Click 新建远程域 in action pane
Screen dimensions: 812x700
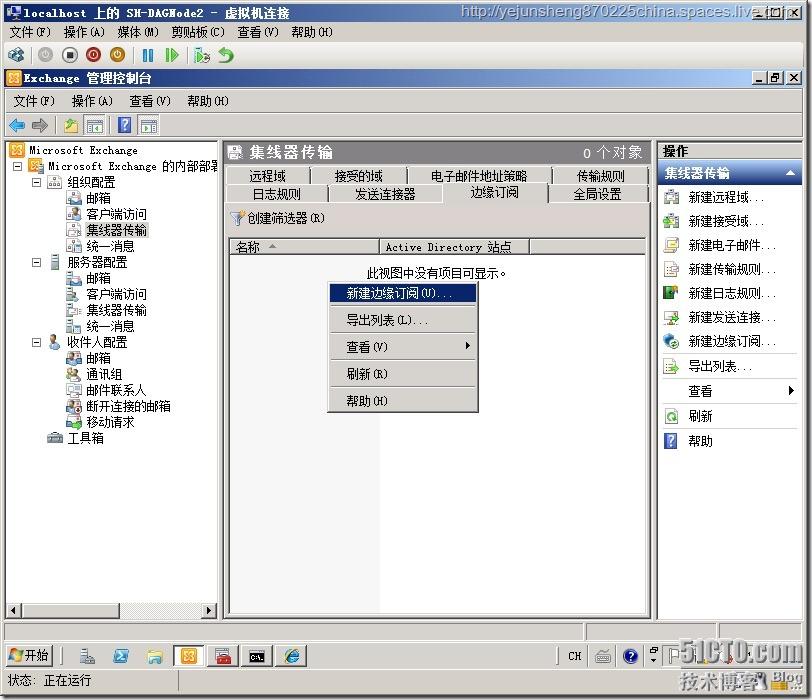(726, 197)
